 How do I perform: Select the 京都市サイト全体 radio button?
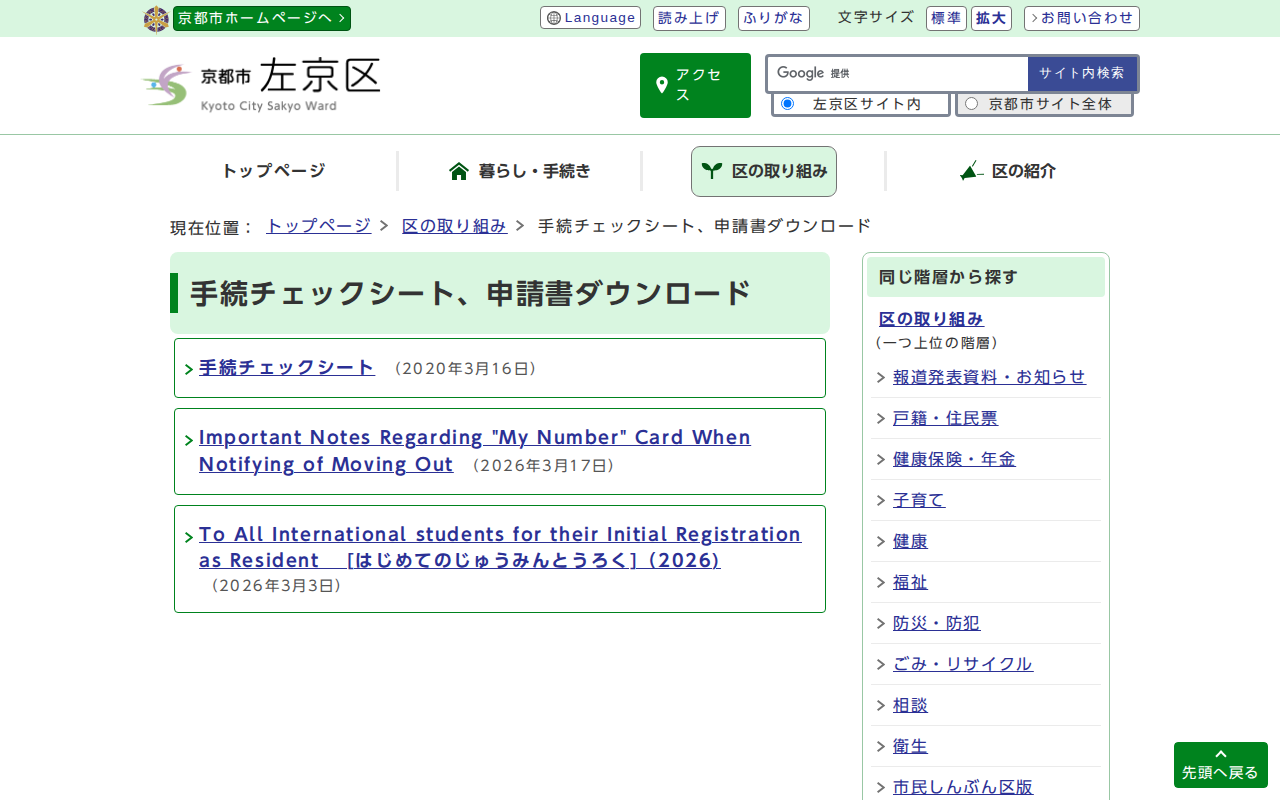click(x=971, y=104)
